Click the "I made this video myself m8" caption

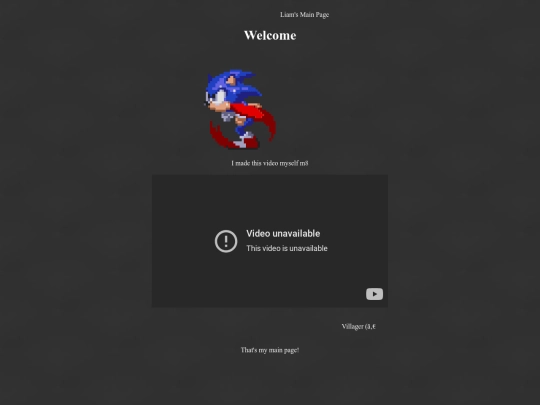(x=270, y=163)
